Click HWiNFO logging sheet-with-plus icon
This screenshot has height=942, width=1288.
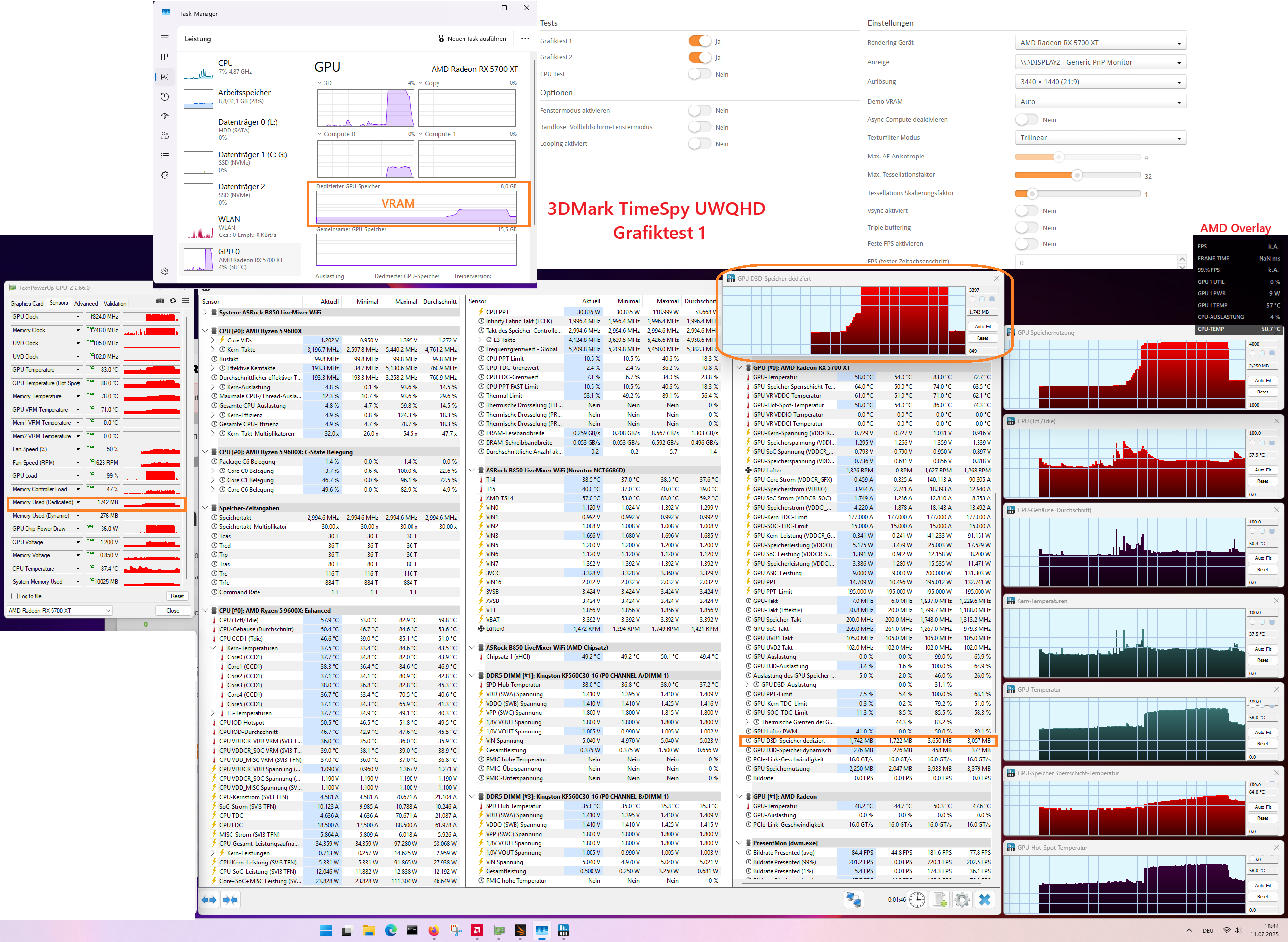pos(940,900)
